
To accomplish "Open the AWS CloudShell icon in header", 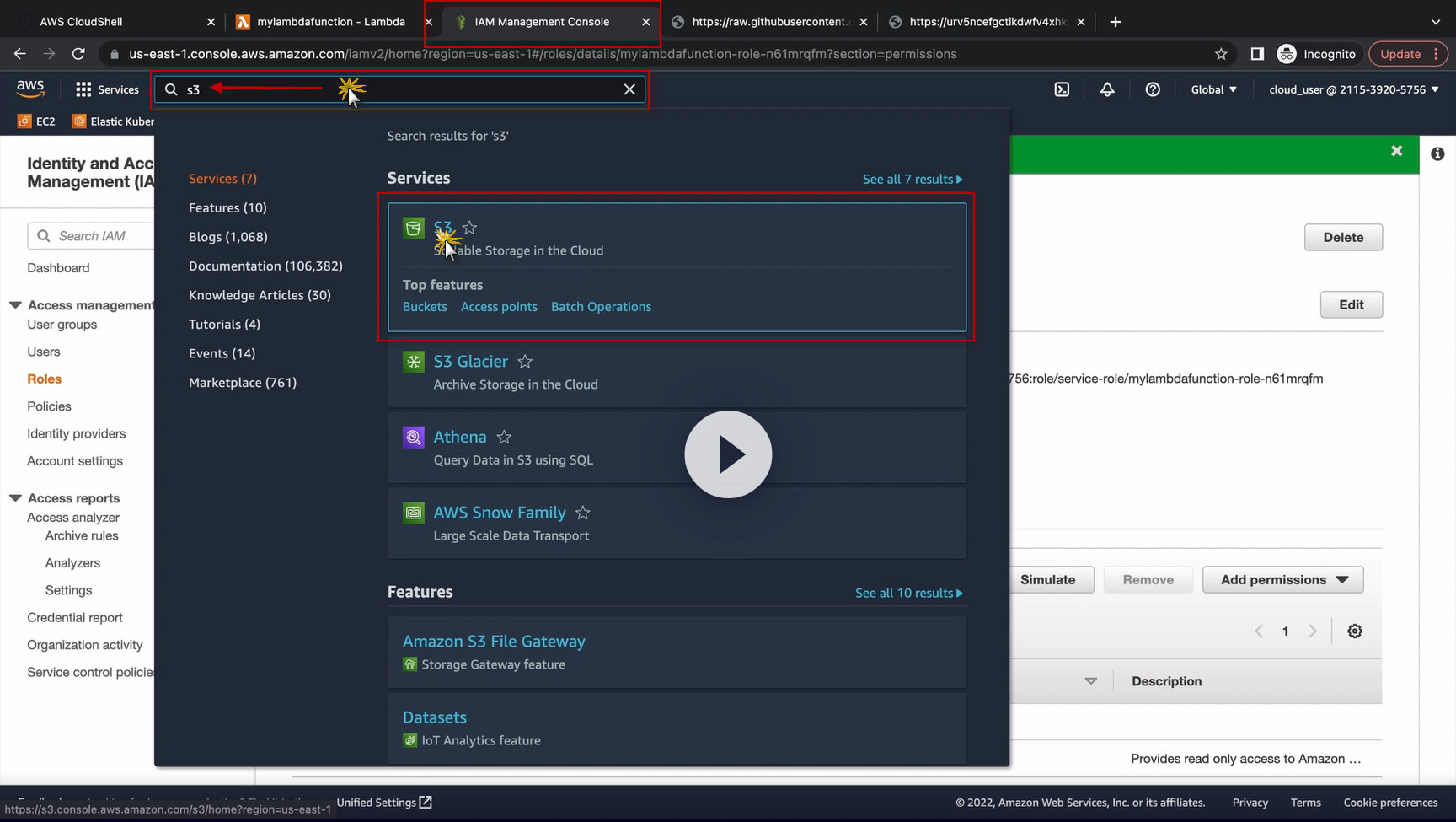I will pyautogui.click(x=1062, y=89).
